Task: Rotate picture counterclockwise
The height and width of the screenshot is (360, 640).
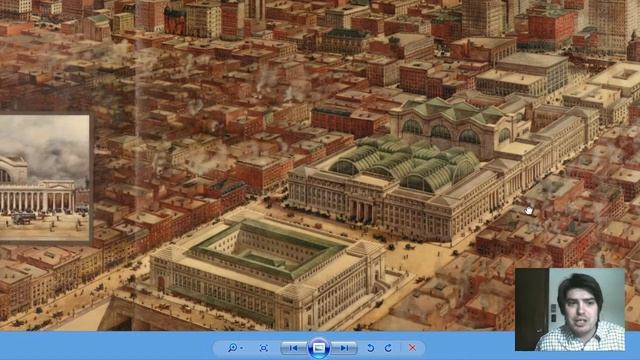Action: (x=371, y=348)
